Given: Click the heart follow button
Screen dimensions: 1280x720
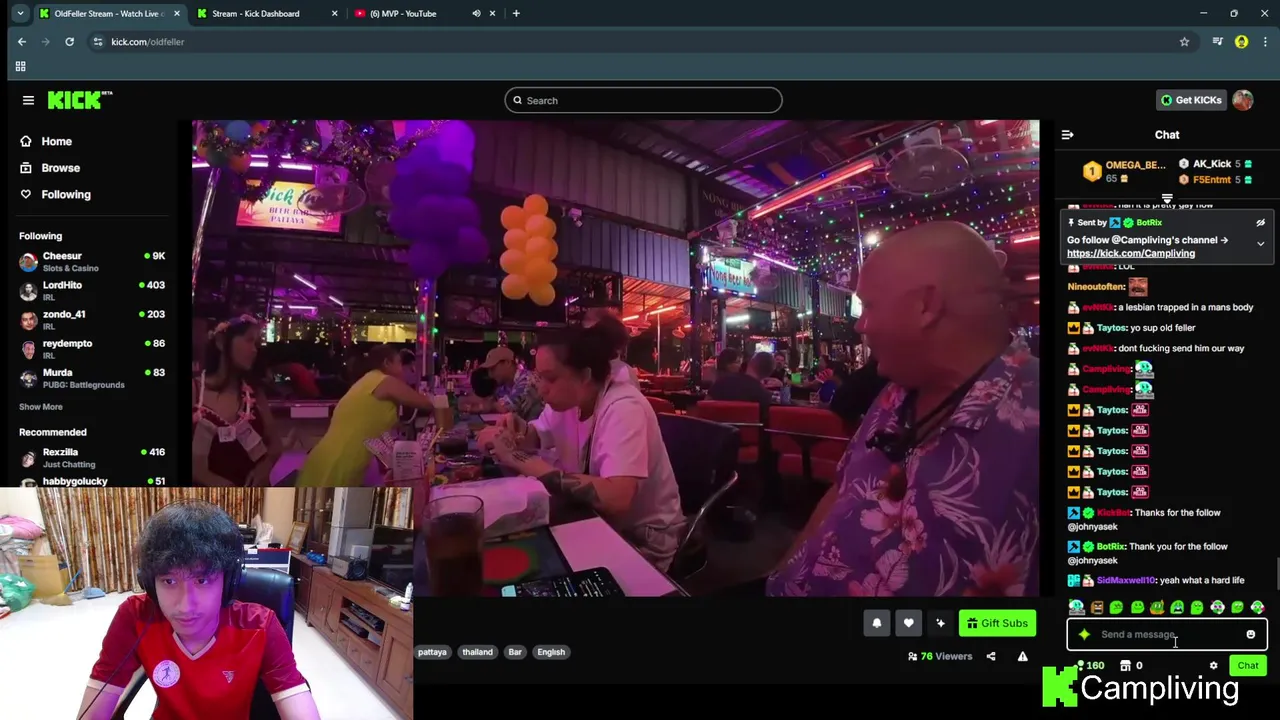Looking at the screenshot, I should tap(908, 623).
